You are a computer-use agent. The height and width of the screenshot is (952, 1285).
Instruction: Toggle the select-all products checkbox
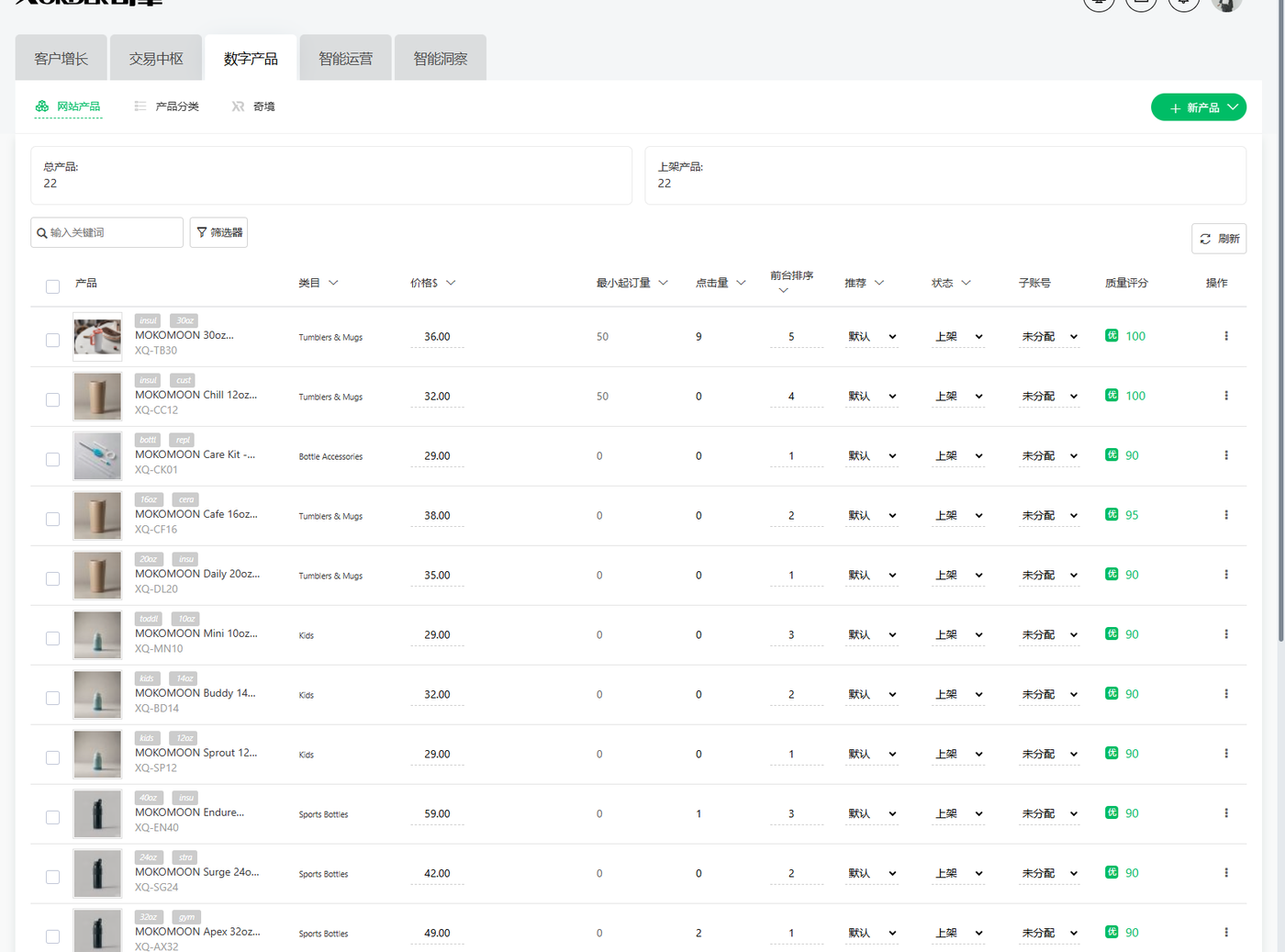pos(53,286)
